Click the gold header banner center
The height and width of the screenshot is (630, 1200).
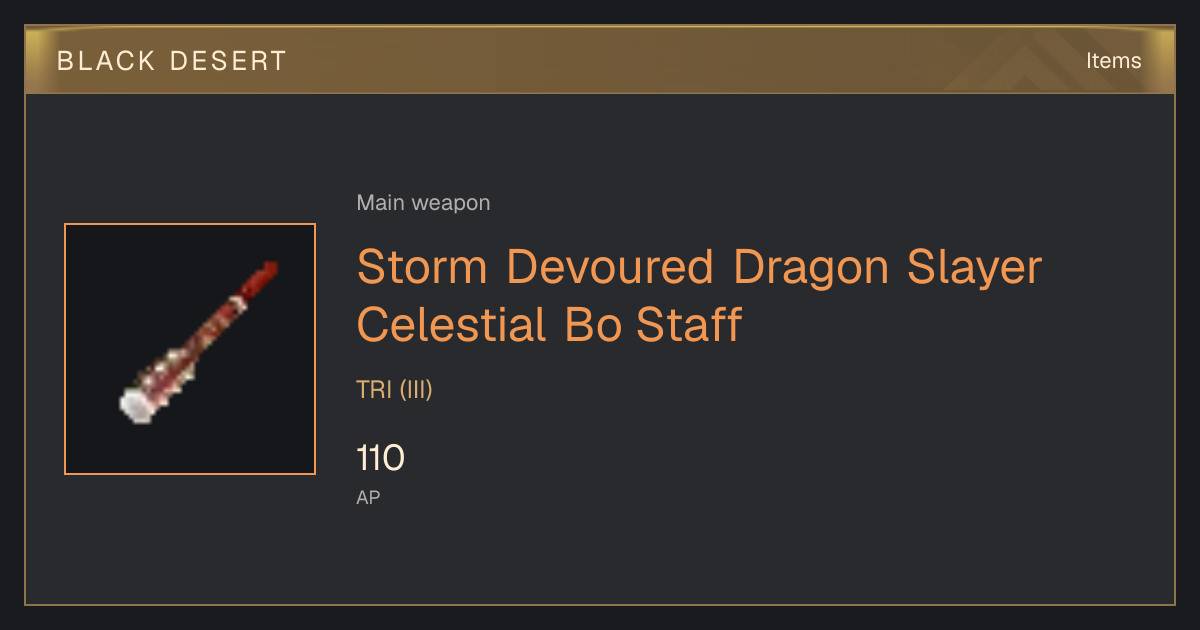pyautogui.click(x=600, y=60)
